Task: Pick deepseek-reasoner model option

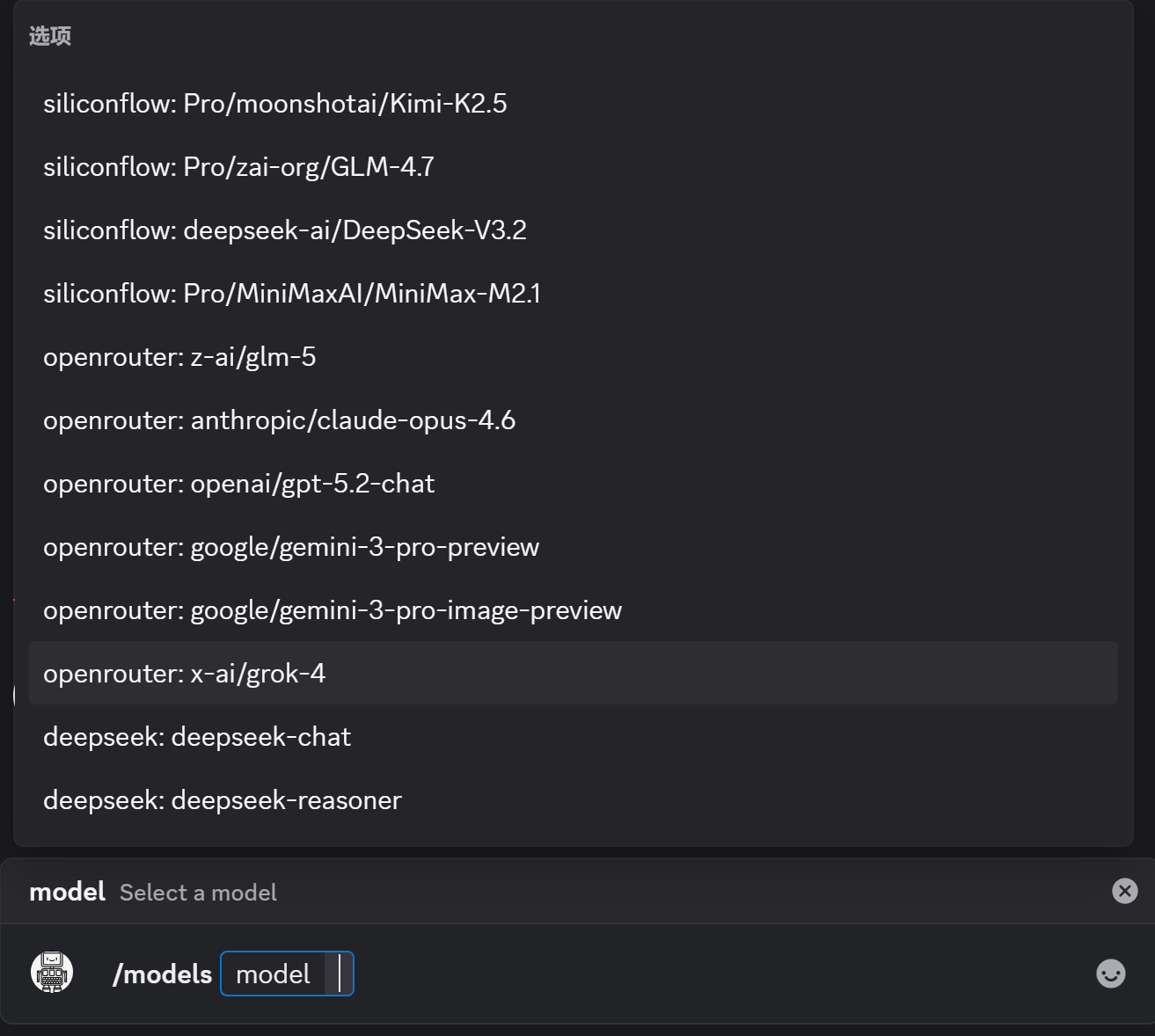Action: point(222,800)
